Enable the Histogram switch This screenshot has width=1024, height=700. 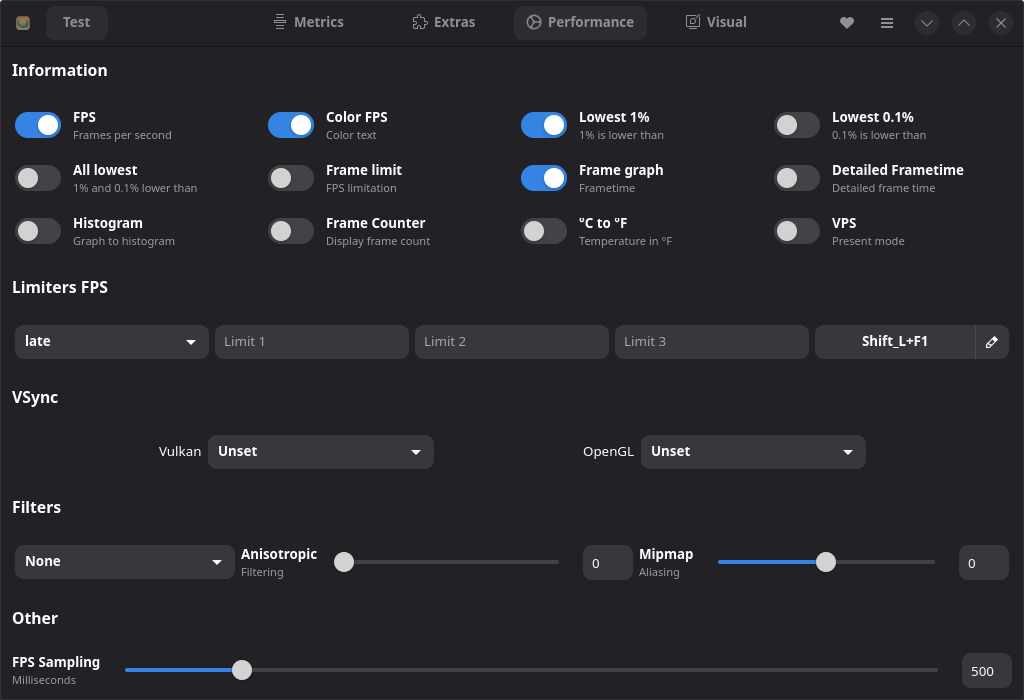click(x=38, y=231)
